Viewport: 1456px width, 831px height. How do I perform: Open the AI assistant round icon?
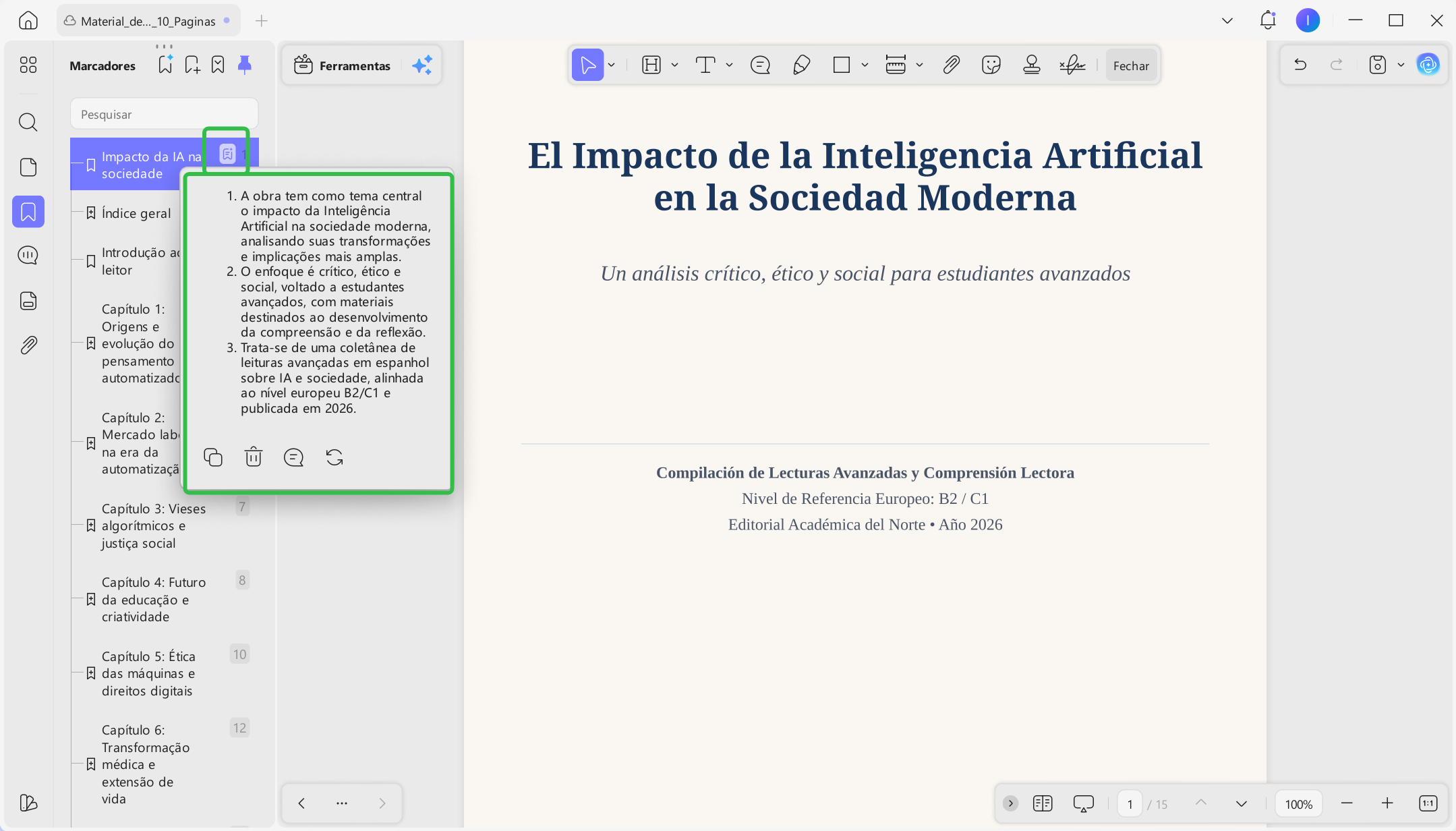coord(1428,65)
